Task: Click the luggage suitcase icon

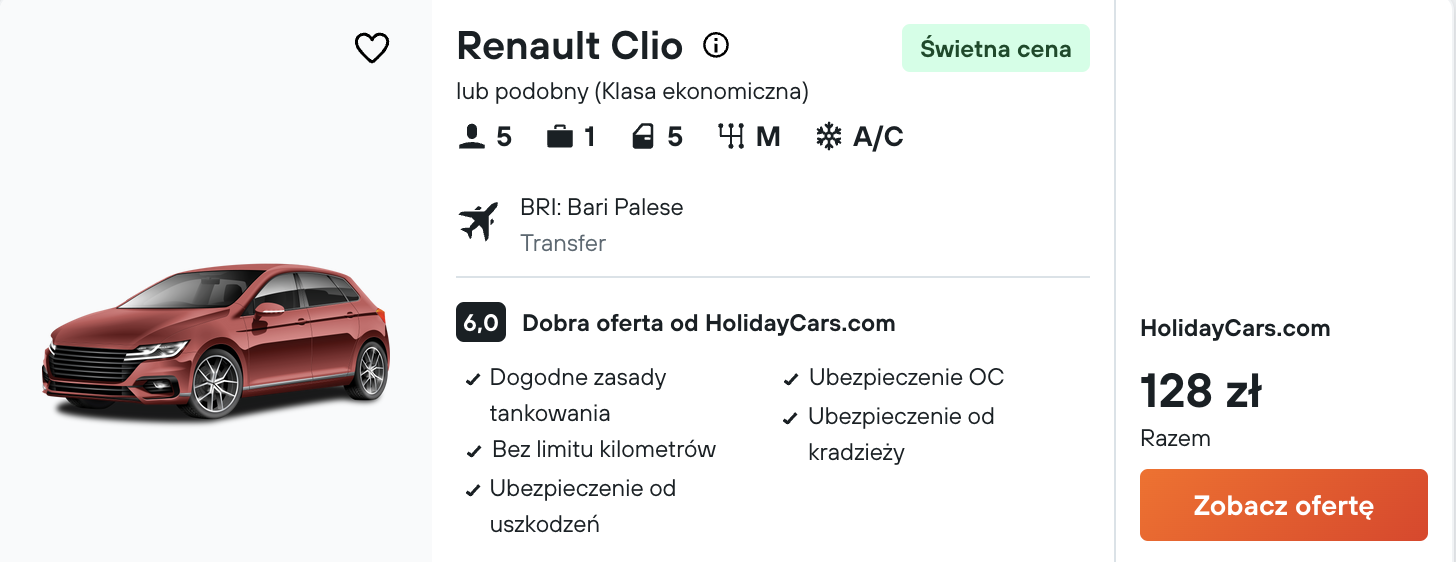Action: 560,137
